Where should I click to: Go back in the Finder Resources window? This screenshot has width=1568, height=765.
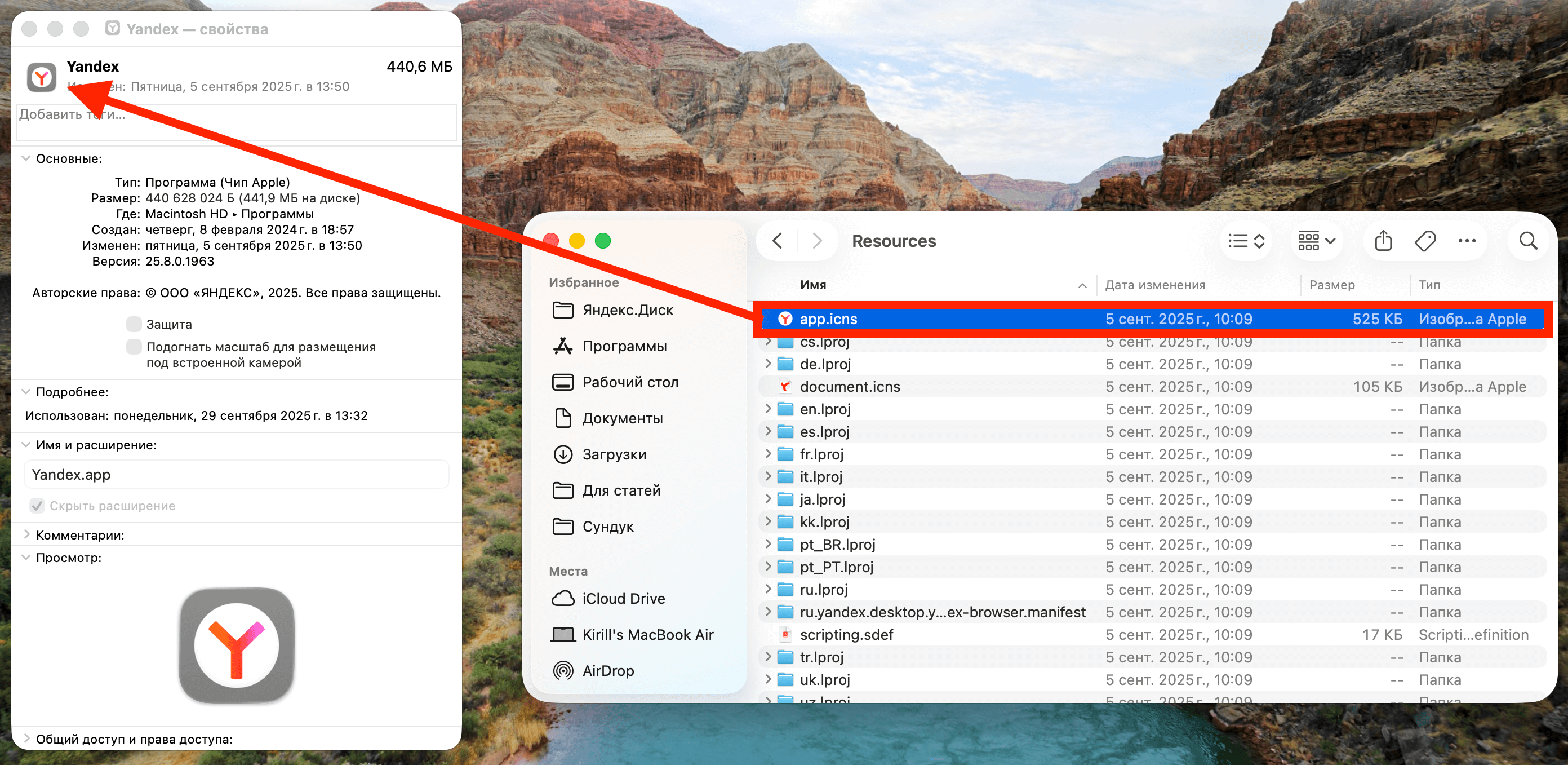click(778, 241)
